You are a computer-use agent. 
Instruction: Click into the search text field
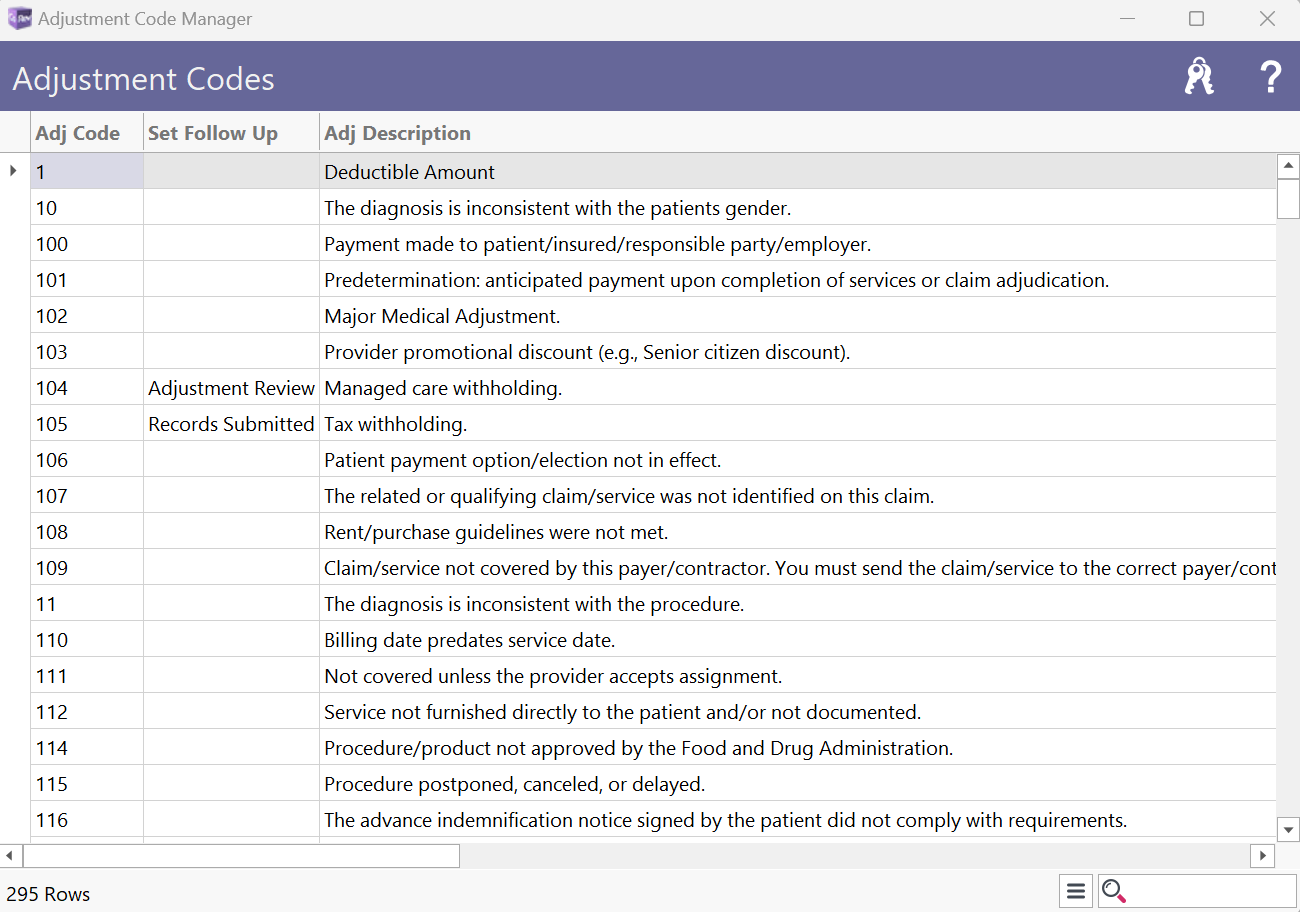[x=1211, y=891]
